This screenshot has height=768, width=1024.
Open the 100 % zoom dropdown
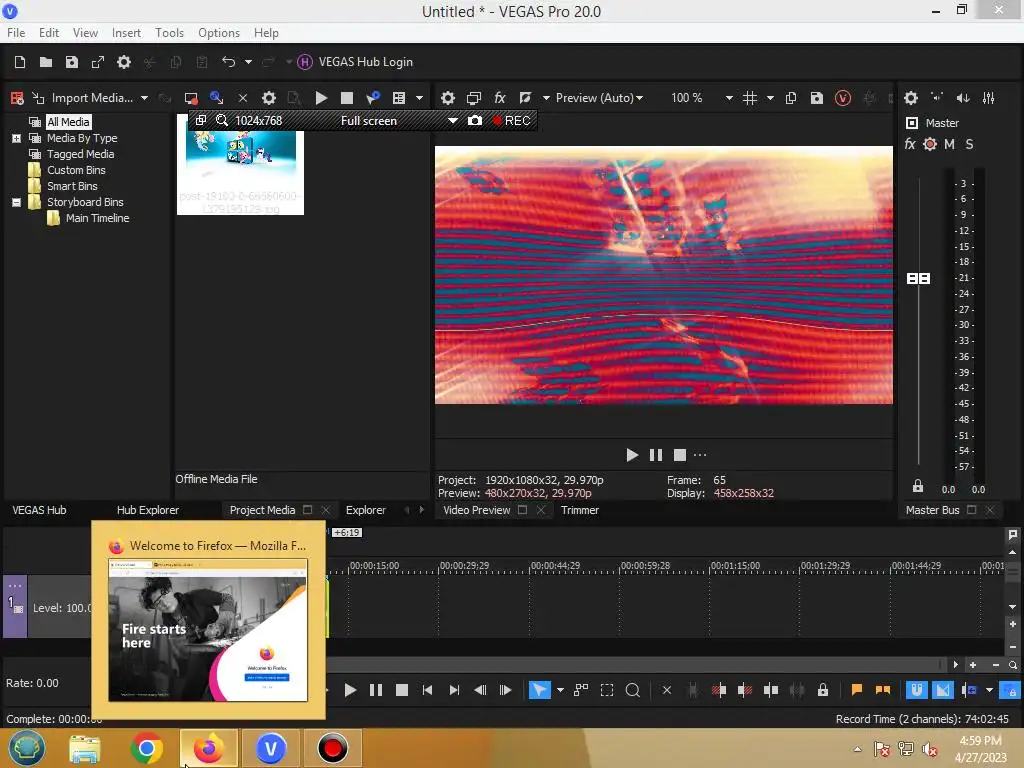(729, 98)
